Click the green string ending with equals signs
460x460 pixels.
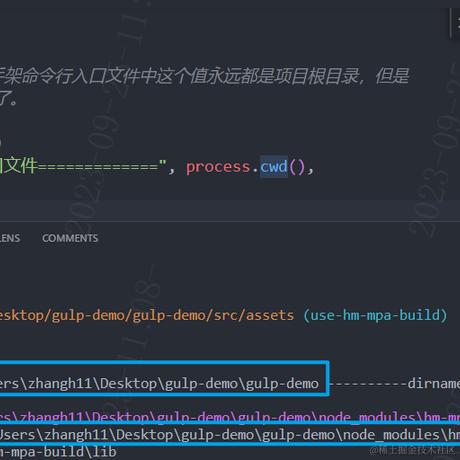(x=83, y=166)
